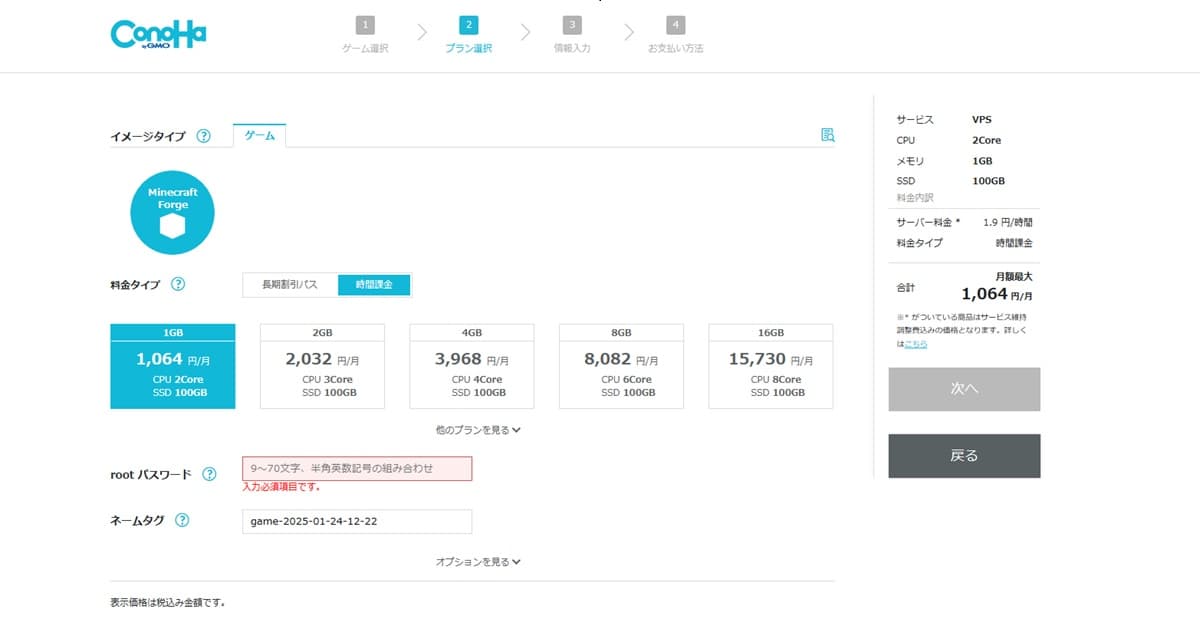Go to step 1 ゲーム選択
1200x630 pixels.
(x=365, y=35)
